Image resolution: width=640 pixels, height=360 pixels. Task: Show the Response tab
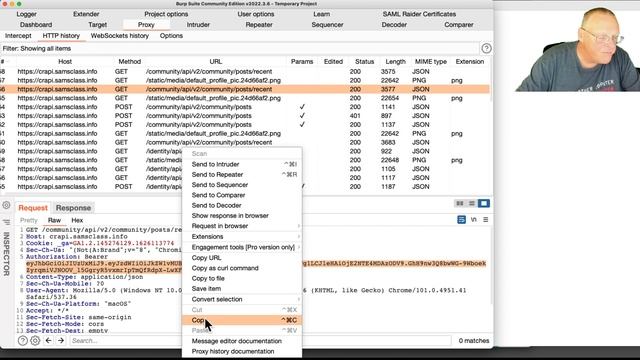tap(73, 208)
